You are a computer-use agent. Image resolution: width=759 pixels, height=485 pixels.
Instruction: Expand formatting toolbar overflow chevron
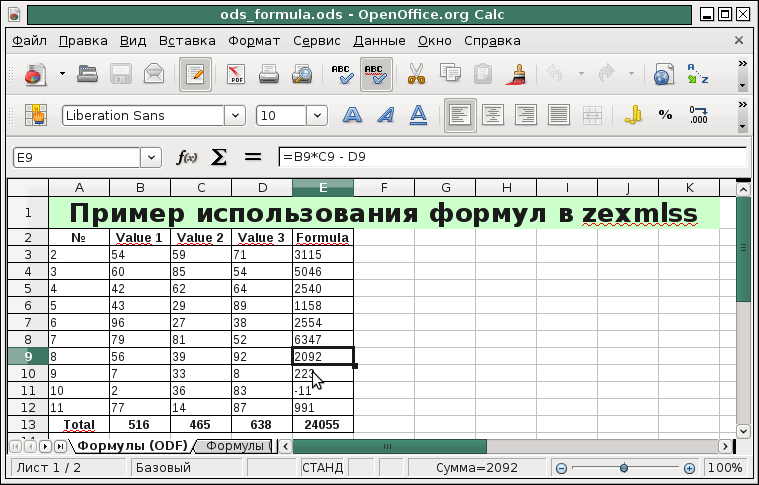coord(743,105)
